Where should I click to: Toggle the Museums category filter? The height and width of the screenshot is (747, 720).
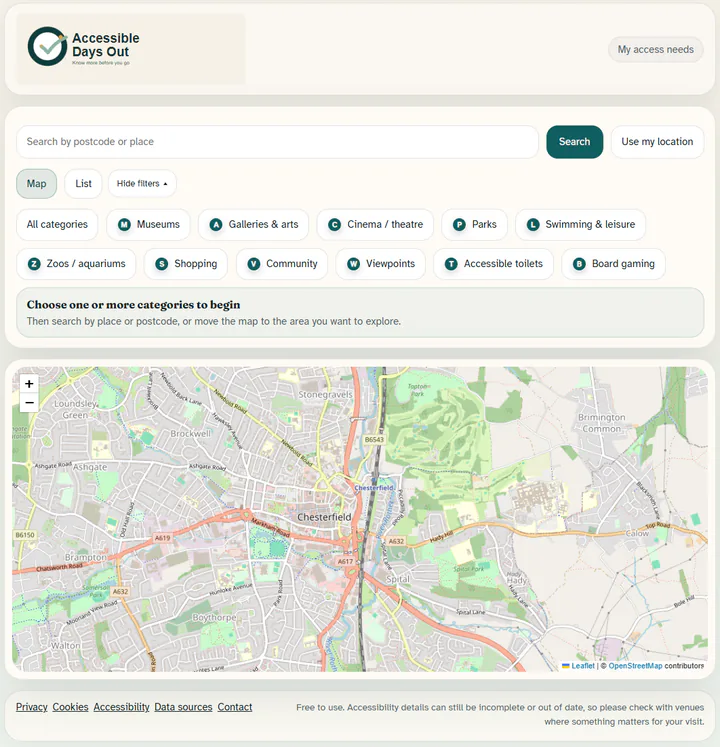click(148, 224)
